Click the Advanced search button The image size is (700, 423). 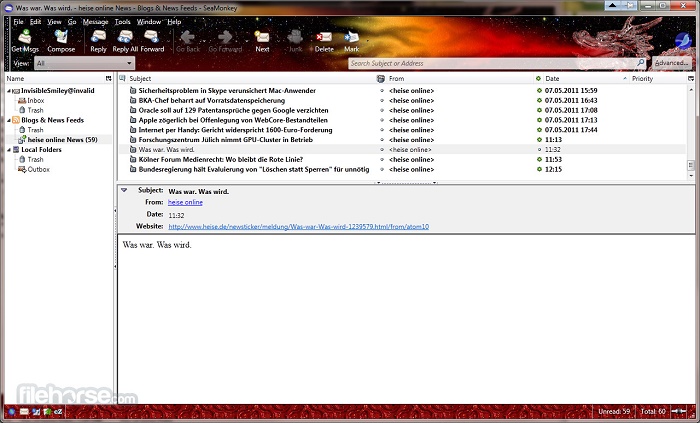pyautogui.click(x=671, y=63)
